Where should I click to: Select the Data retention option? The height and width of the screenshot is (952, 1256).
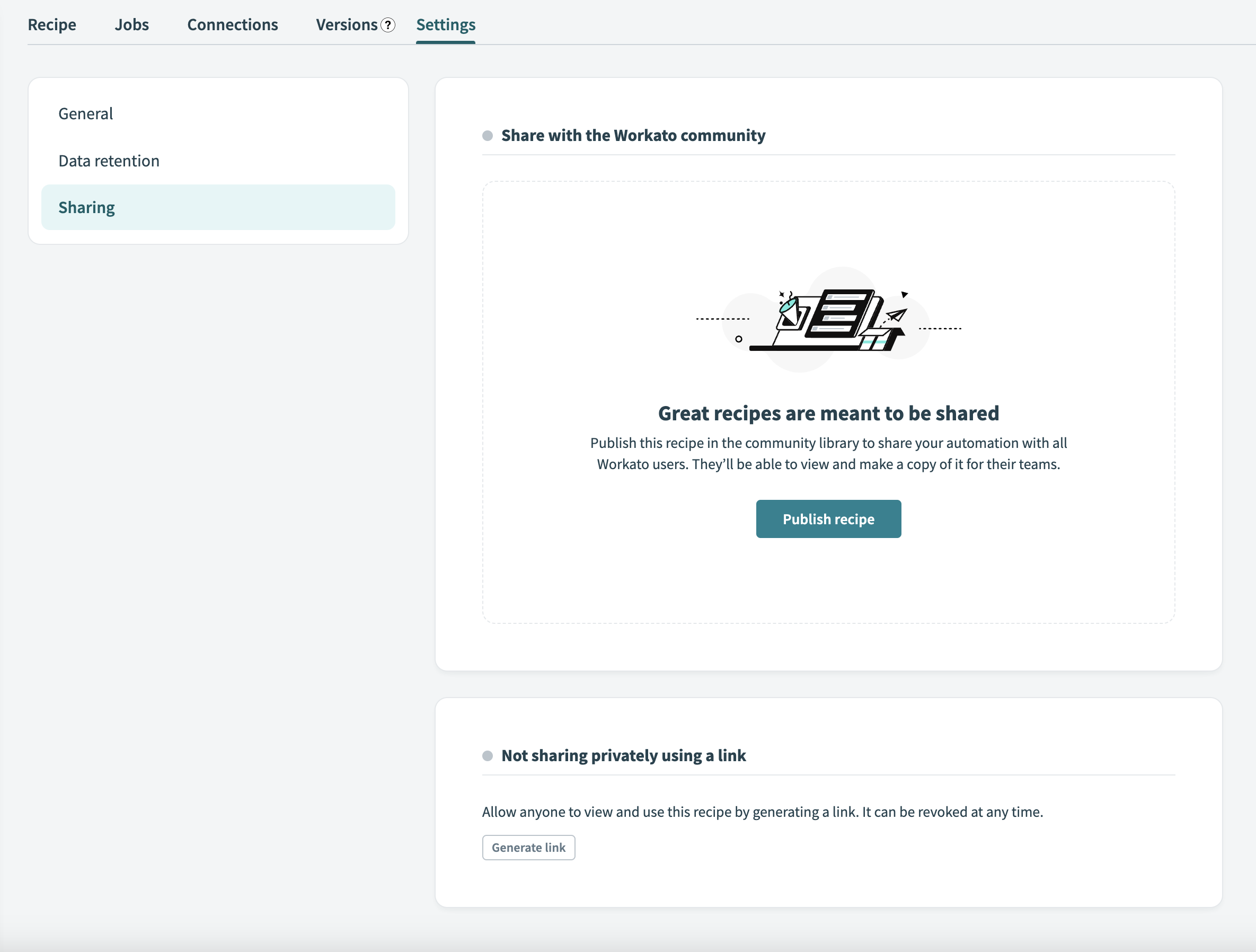click(x=109, y=159)
